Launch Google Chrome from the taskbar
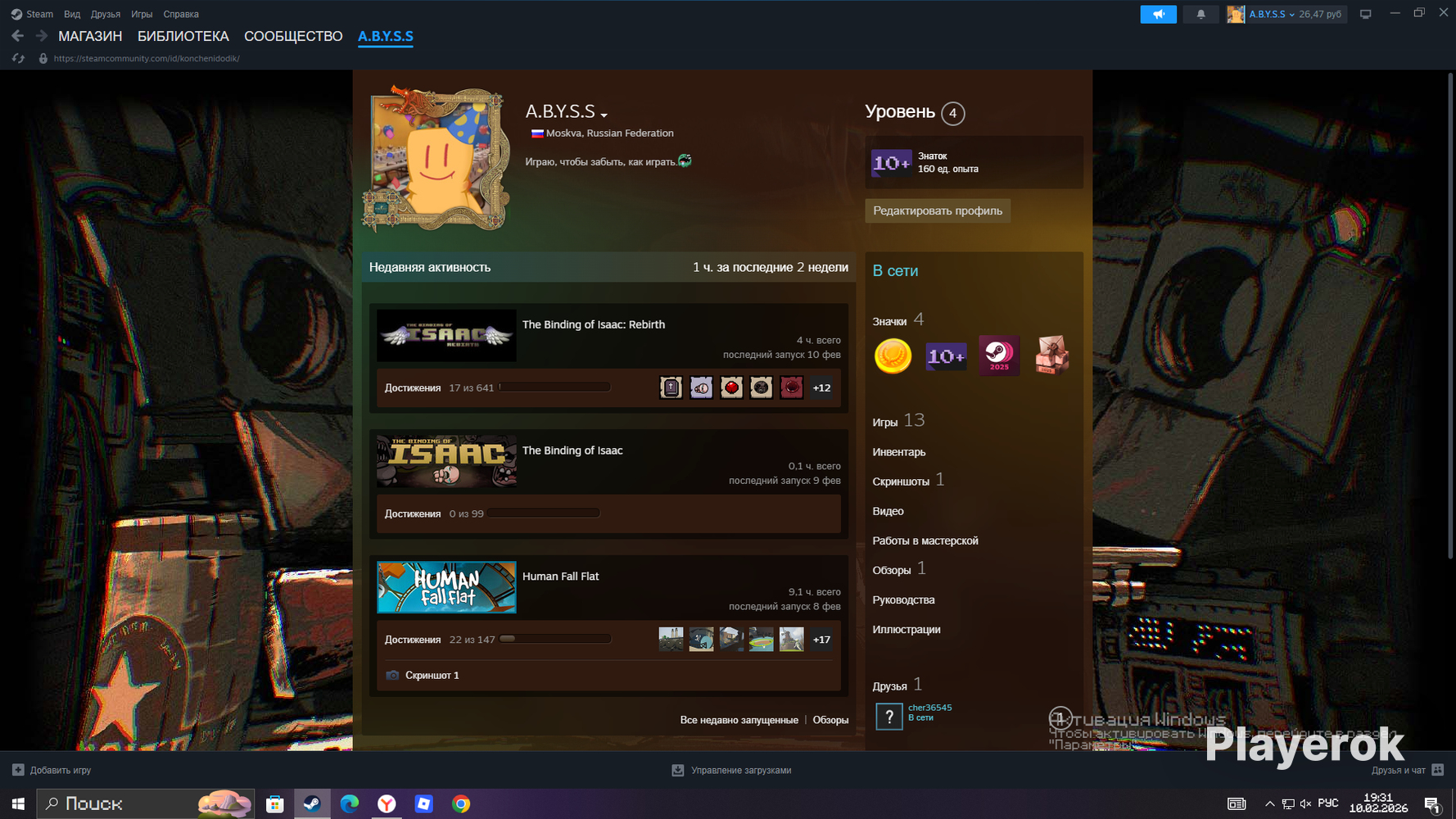 461,804
